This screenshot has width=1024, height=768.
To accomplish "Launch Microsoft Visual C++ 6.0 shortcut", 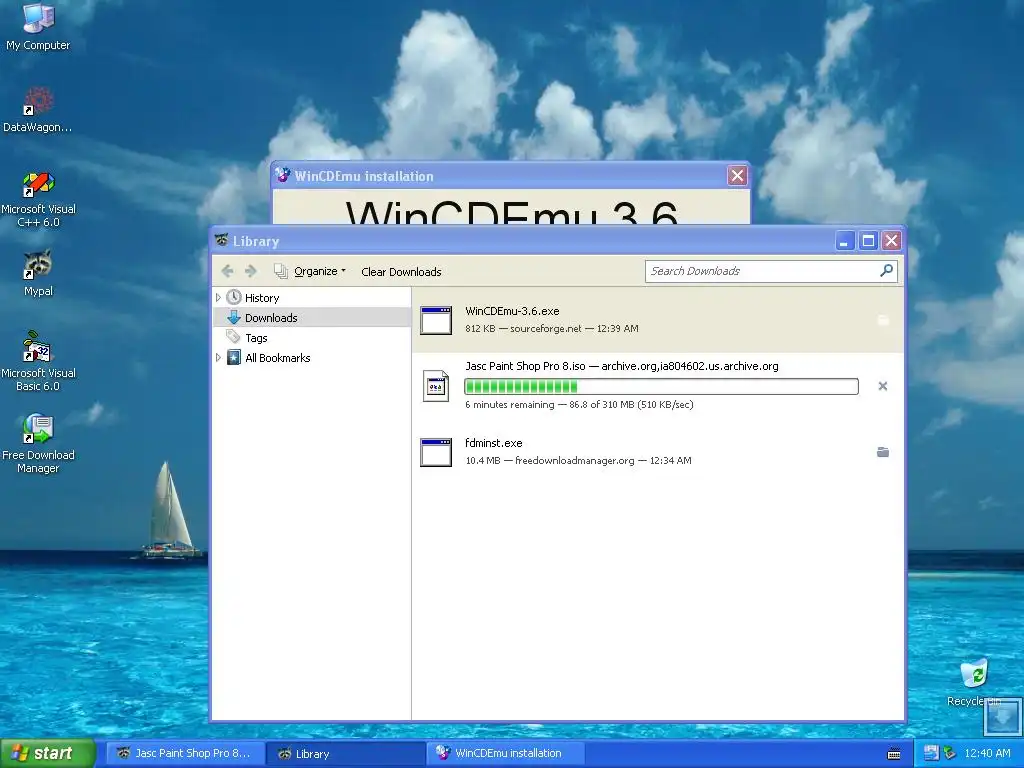I will 38,199.
